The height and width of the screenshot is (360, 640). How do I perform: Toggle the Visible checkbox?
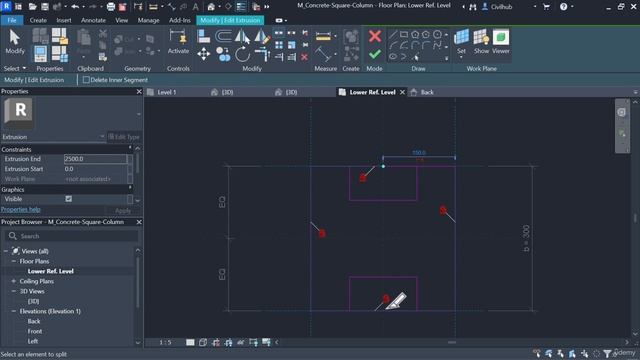pos(69,199)
